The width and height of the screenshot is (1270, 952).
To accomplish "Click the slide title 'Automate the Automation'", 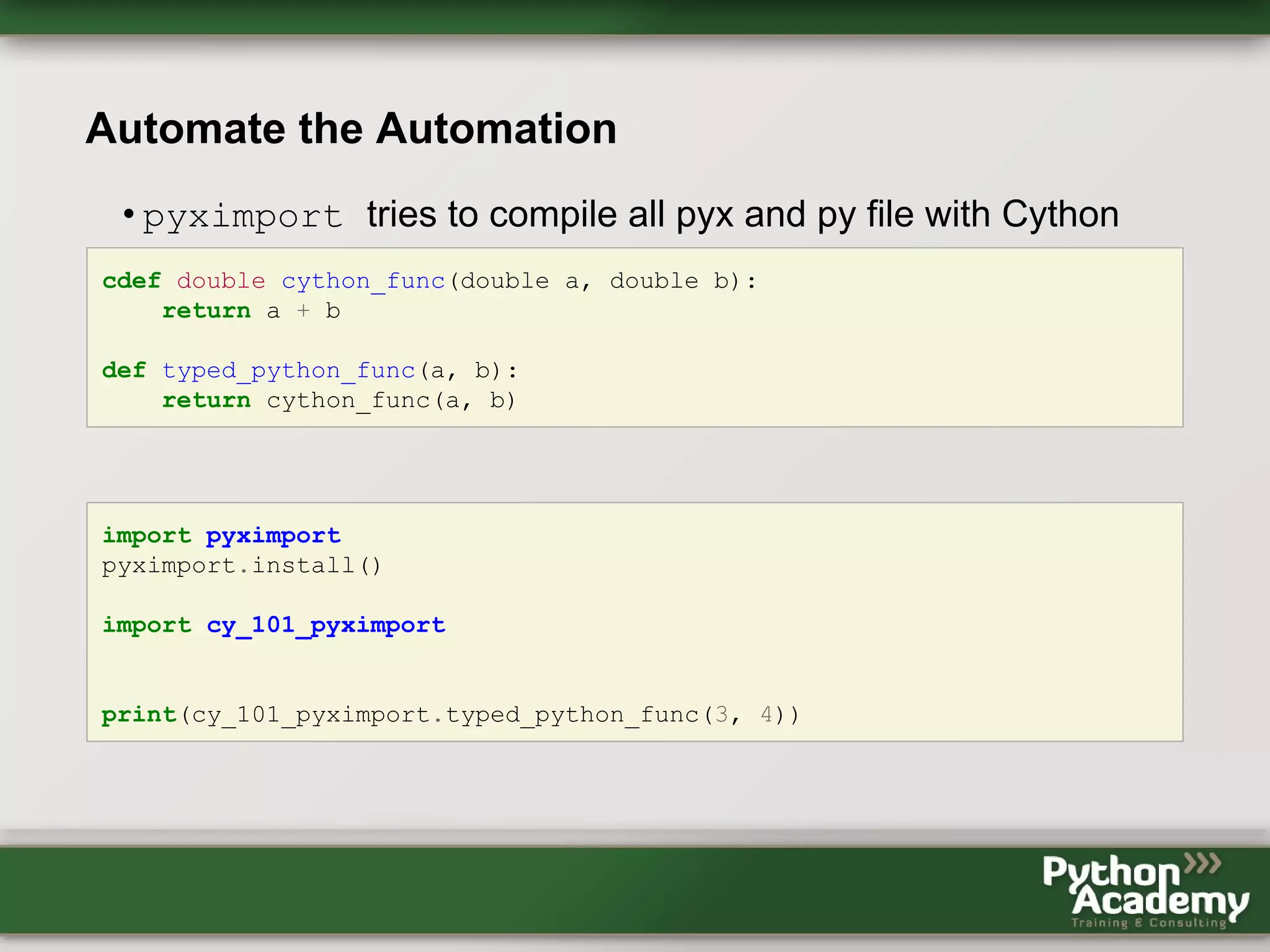I will click(x=351, y=129).
